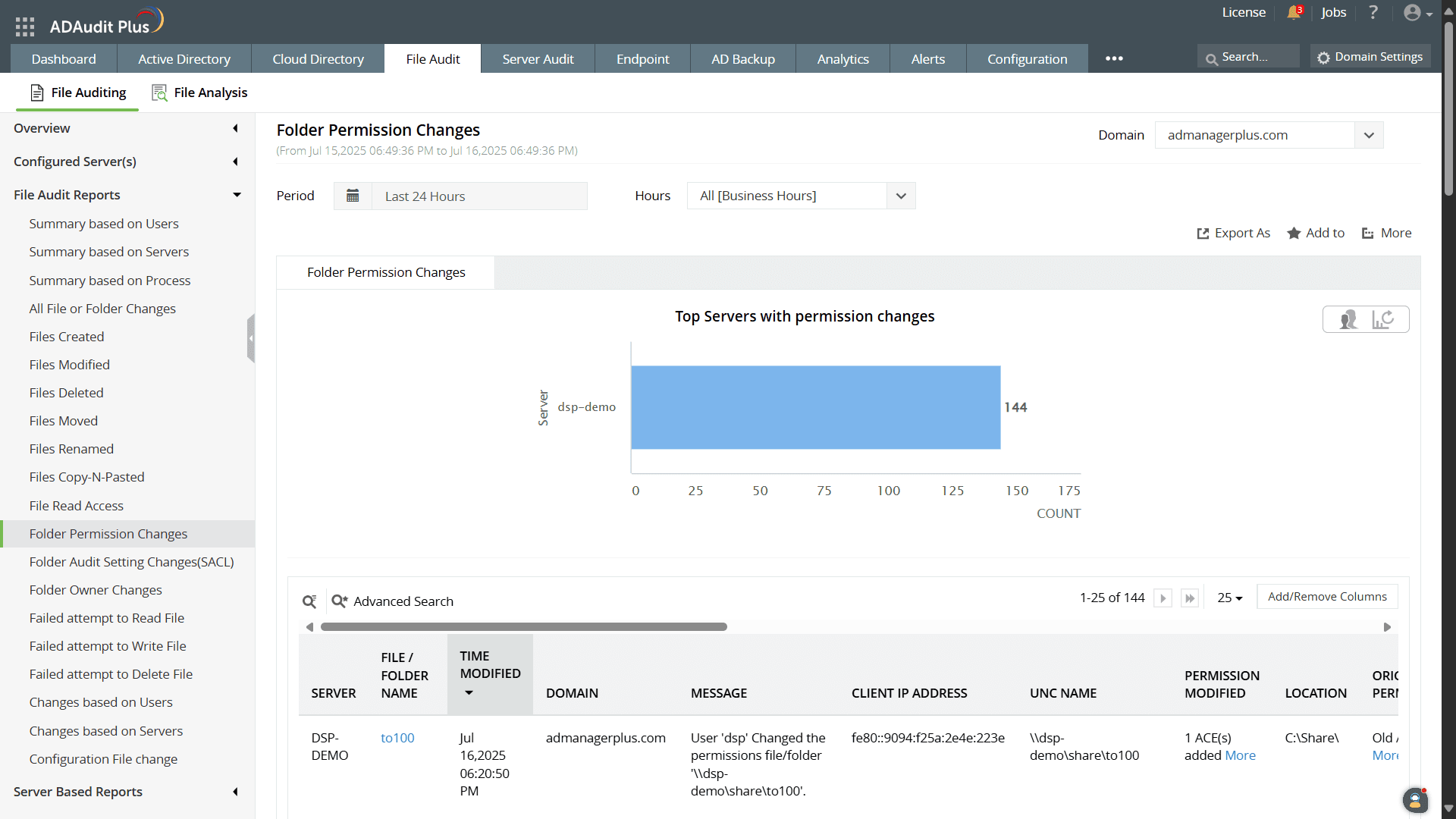Switch to the Server Audit tab

point(538,58)
